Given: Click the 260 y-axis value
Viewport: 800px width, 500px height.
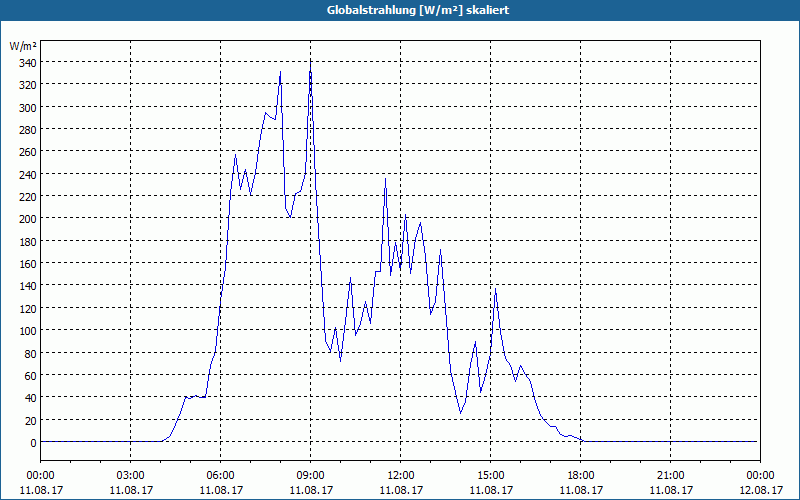Looking at the screenshot, I should (28, 153).
